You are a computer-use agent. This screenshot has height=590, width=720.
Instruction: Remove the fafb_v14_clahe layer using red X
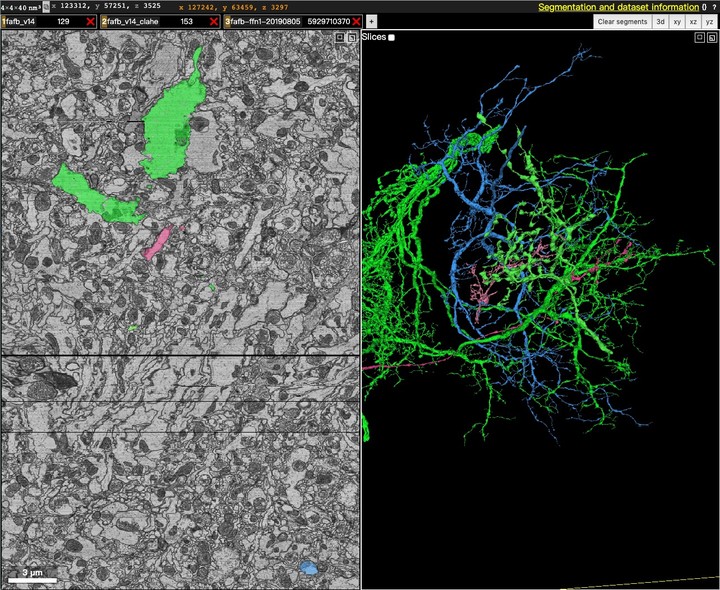point(214,22)
